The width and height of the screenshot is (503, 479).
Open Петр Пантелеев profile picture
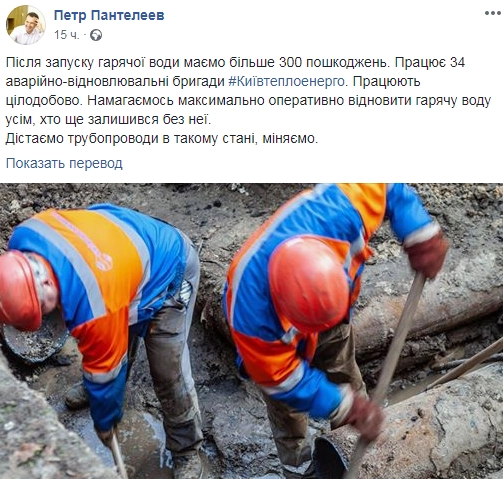click(26, 25)
